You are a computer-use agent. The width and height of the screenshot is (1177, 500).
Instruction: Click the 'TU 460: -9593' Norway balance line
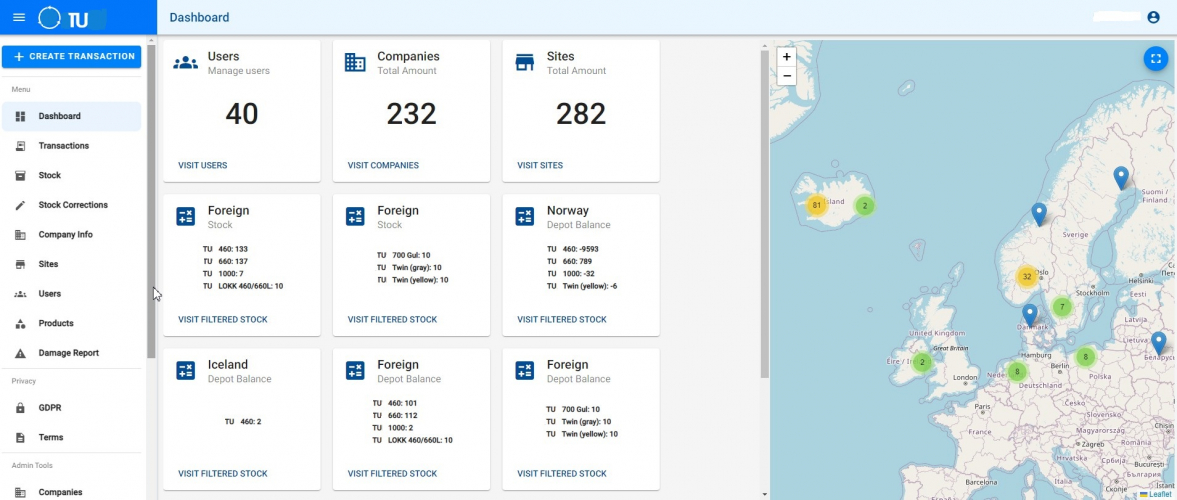[572, 249]
